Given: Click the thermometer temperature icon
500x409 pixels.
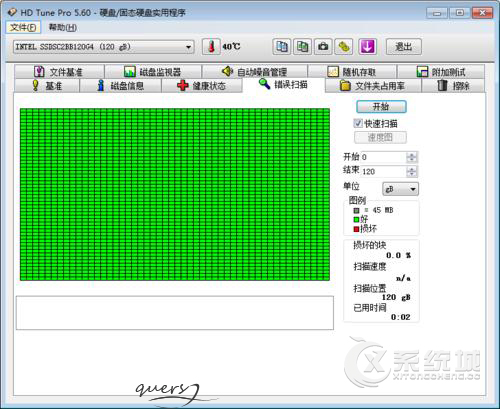Looking at the screenshot, I should 211,47.
